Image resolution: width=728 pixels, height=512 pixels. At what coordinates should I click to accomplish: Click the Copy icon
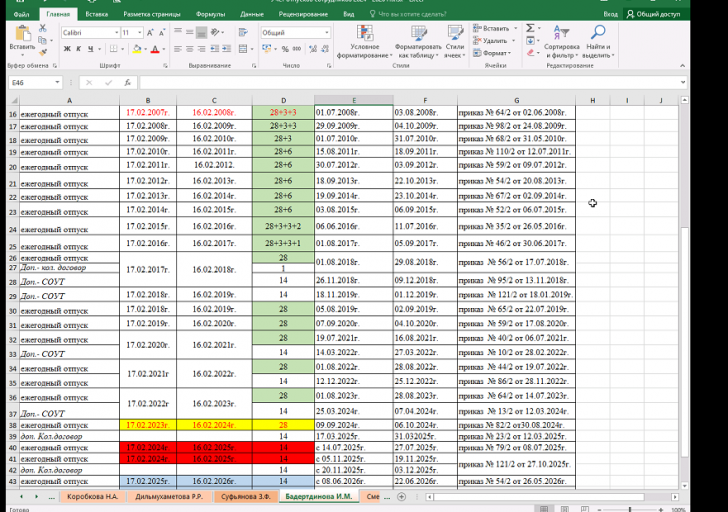tap(42, 40)
